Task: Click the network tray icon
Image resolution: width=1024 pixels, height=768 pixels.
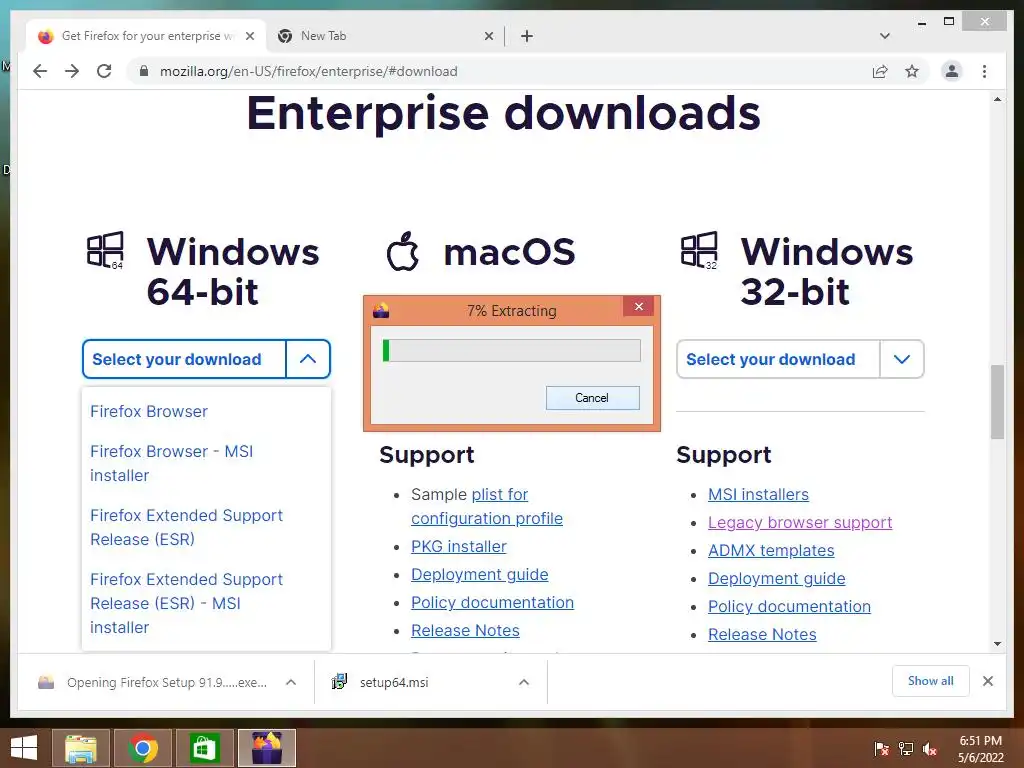Action: [x=906, y=749]
